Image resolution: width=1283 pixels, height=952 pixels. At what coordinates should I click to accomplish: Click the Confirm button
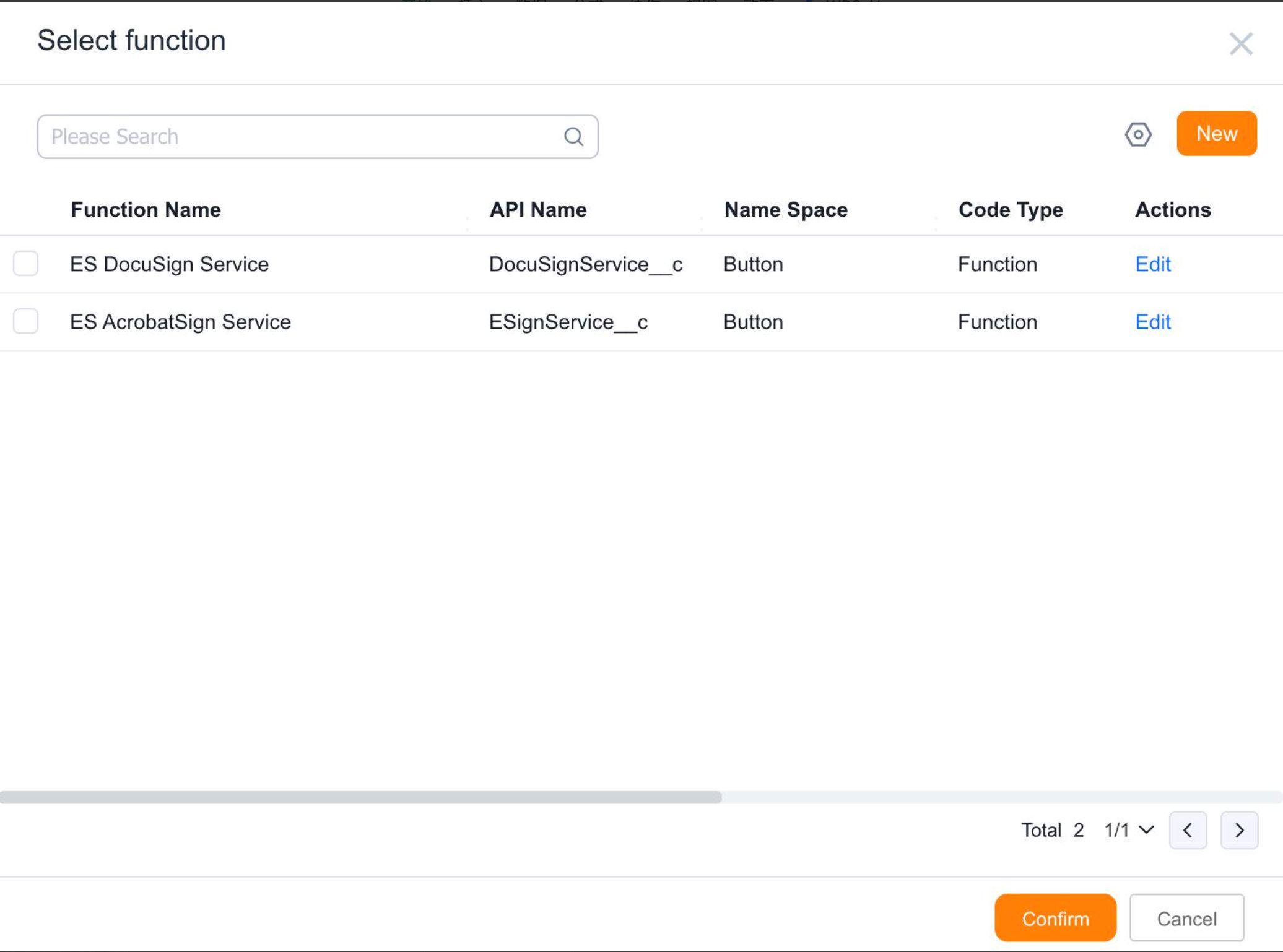pos(1055,918)
